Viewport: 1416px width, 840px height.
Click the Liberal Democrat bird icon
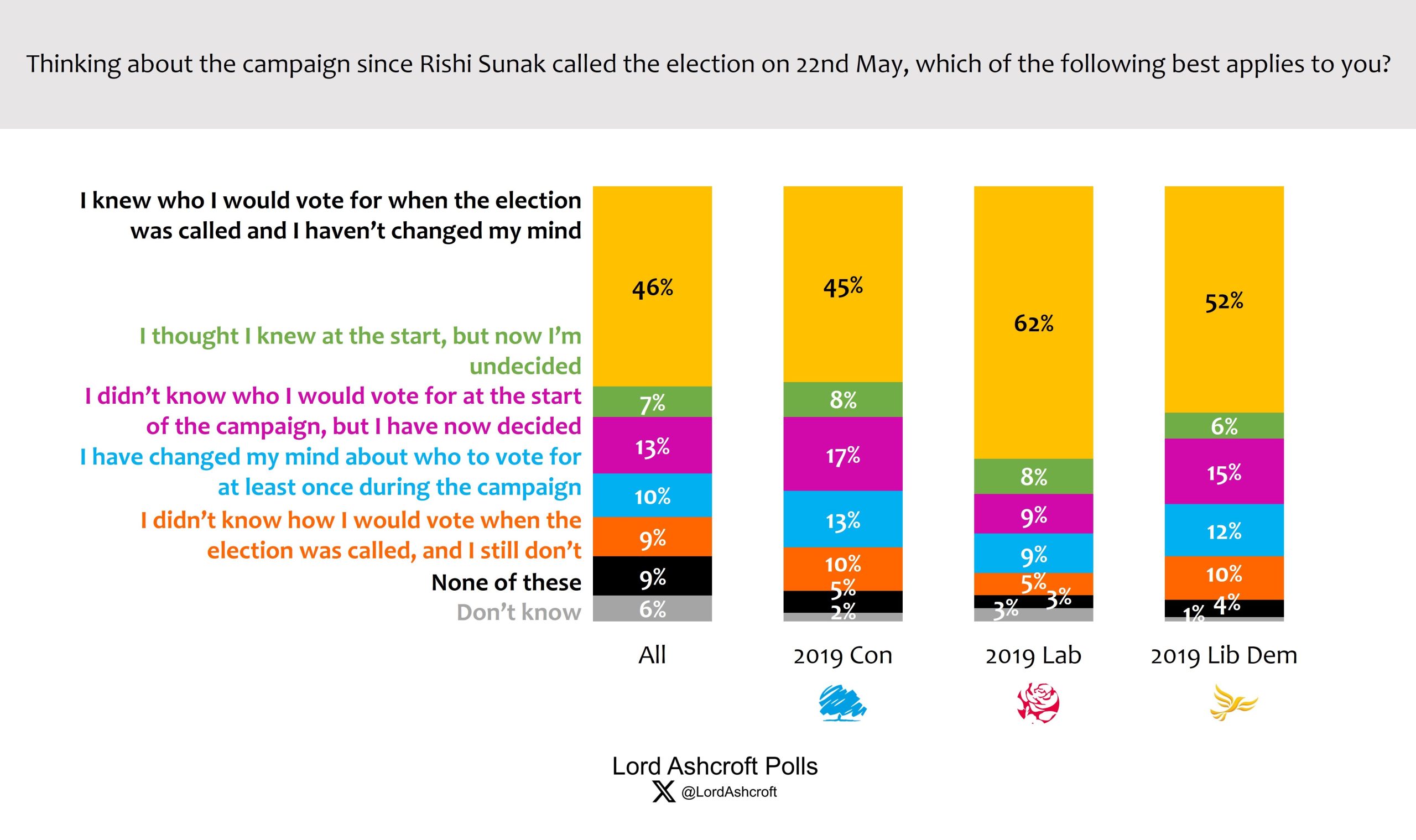click(x=1232, y=703)
